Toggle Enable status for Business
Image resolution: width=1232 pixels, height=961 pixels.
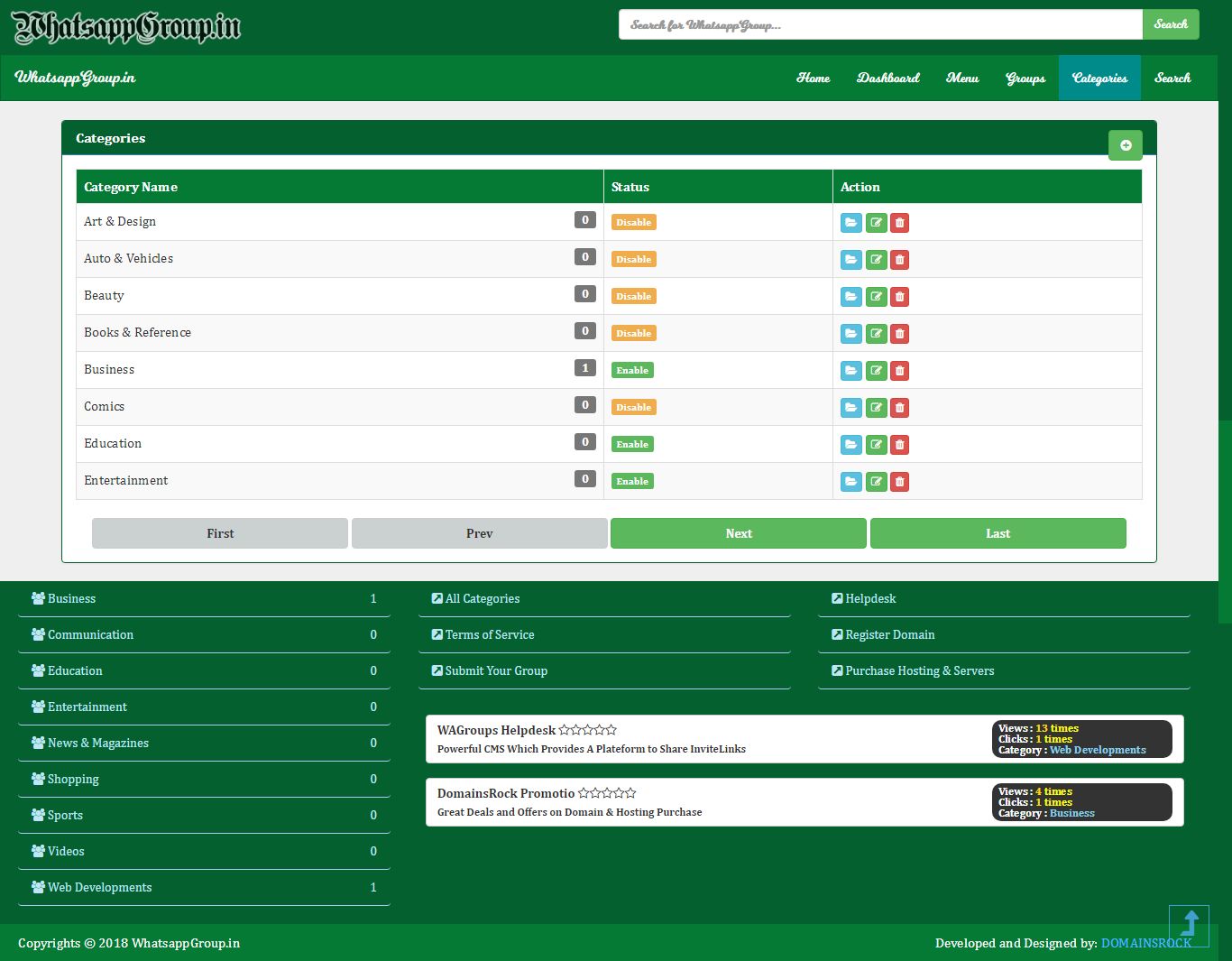(x=632, y=371)
